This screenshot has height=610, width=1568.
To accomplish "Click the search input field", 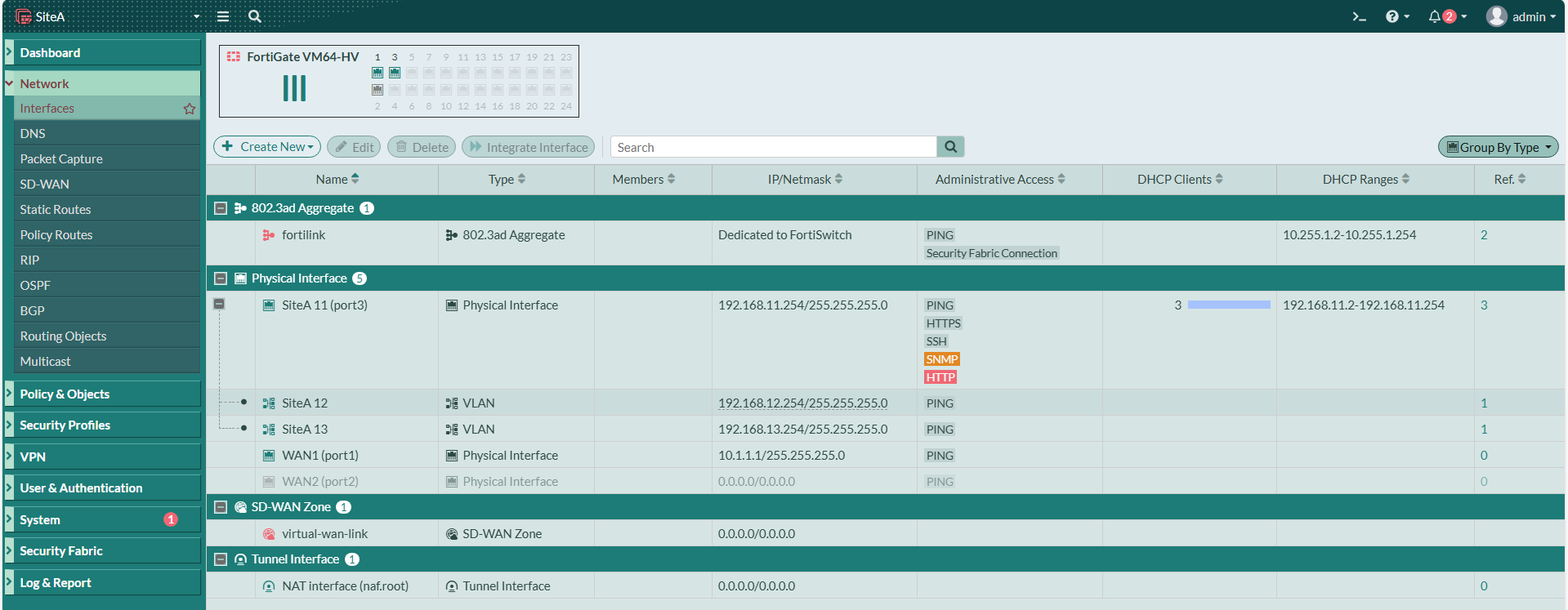I will point(773,147).
